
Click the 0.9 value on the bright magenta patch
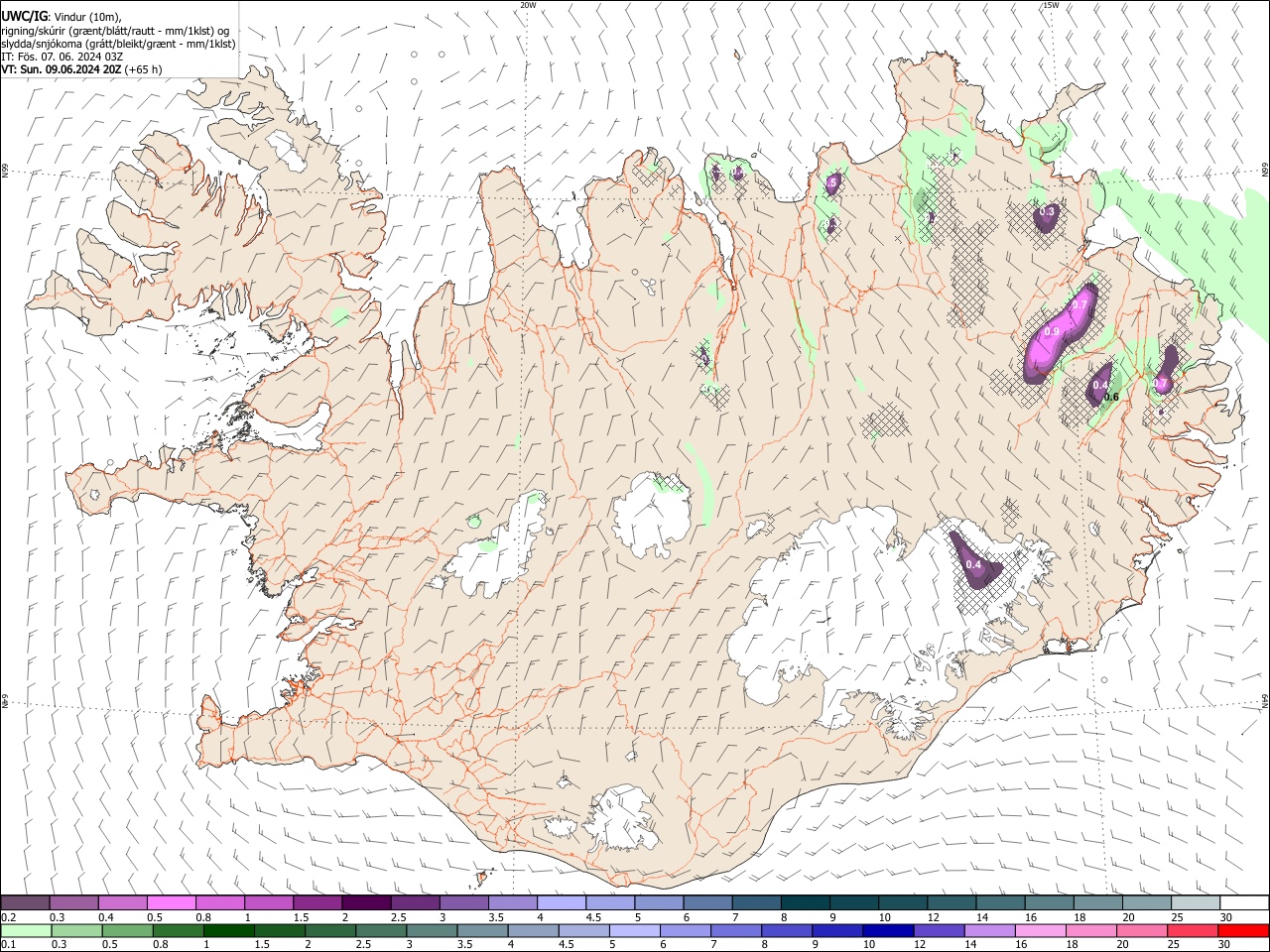point(1053,331)
